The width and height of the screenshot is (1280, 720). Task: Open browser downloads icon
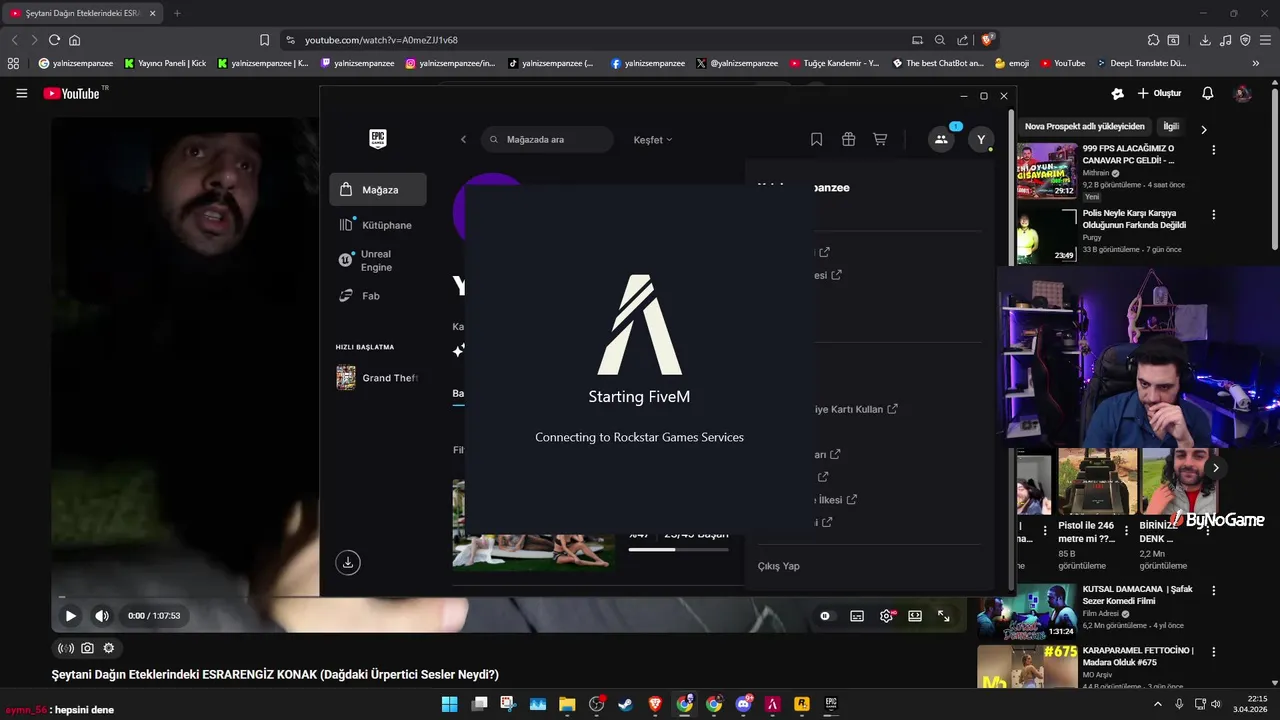tap(1205, 40)
